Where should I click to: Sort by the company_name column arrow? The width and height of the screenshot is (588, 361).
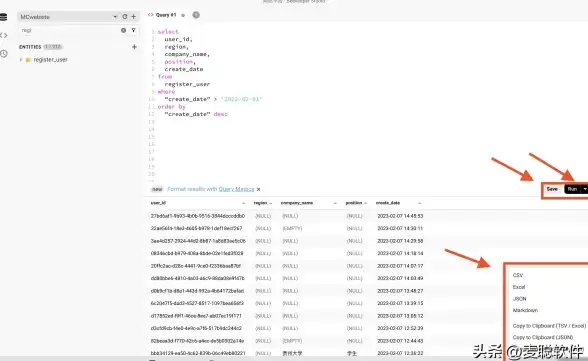pyautogui.click(x=335, y=203)
